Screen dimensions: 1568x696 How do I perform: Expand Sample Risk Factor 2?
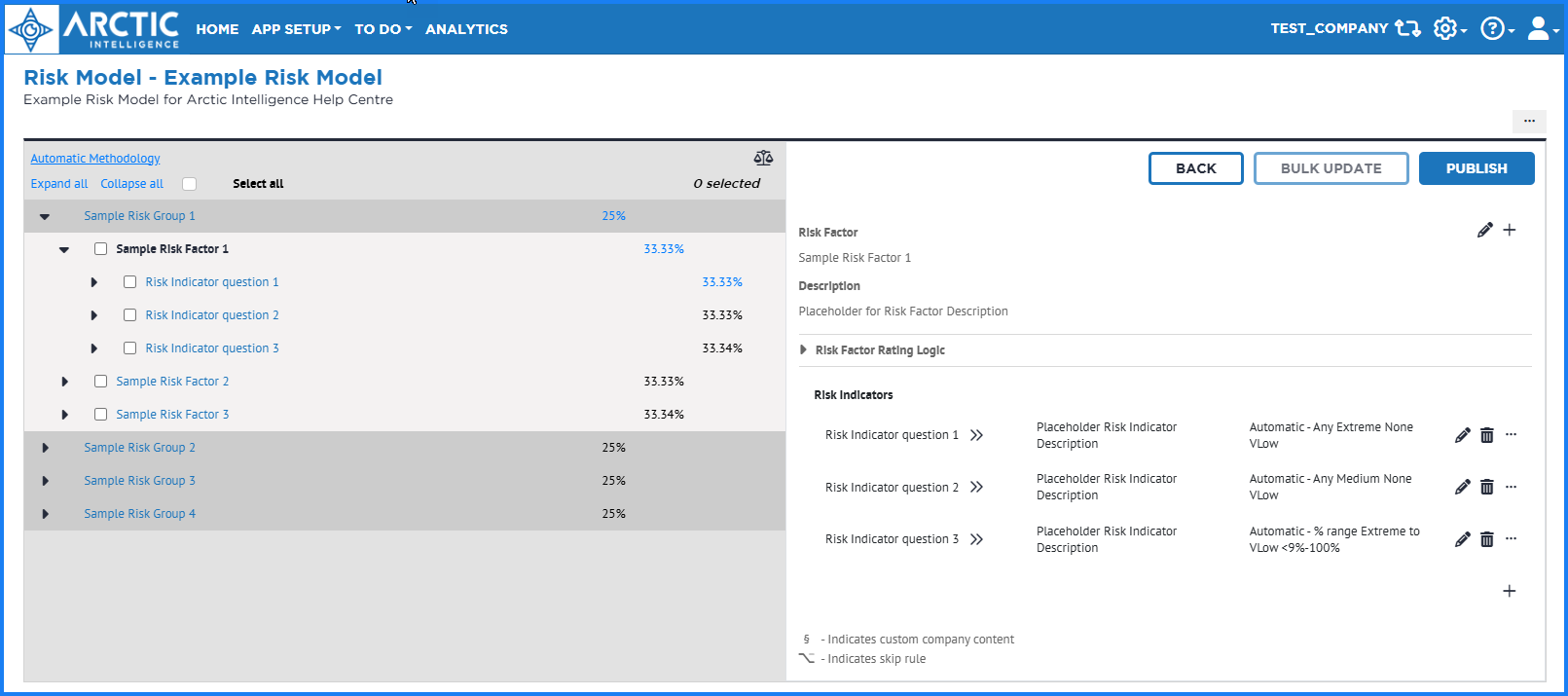tap(65, 382)
